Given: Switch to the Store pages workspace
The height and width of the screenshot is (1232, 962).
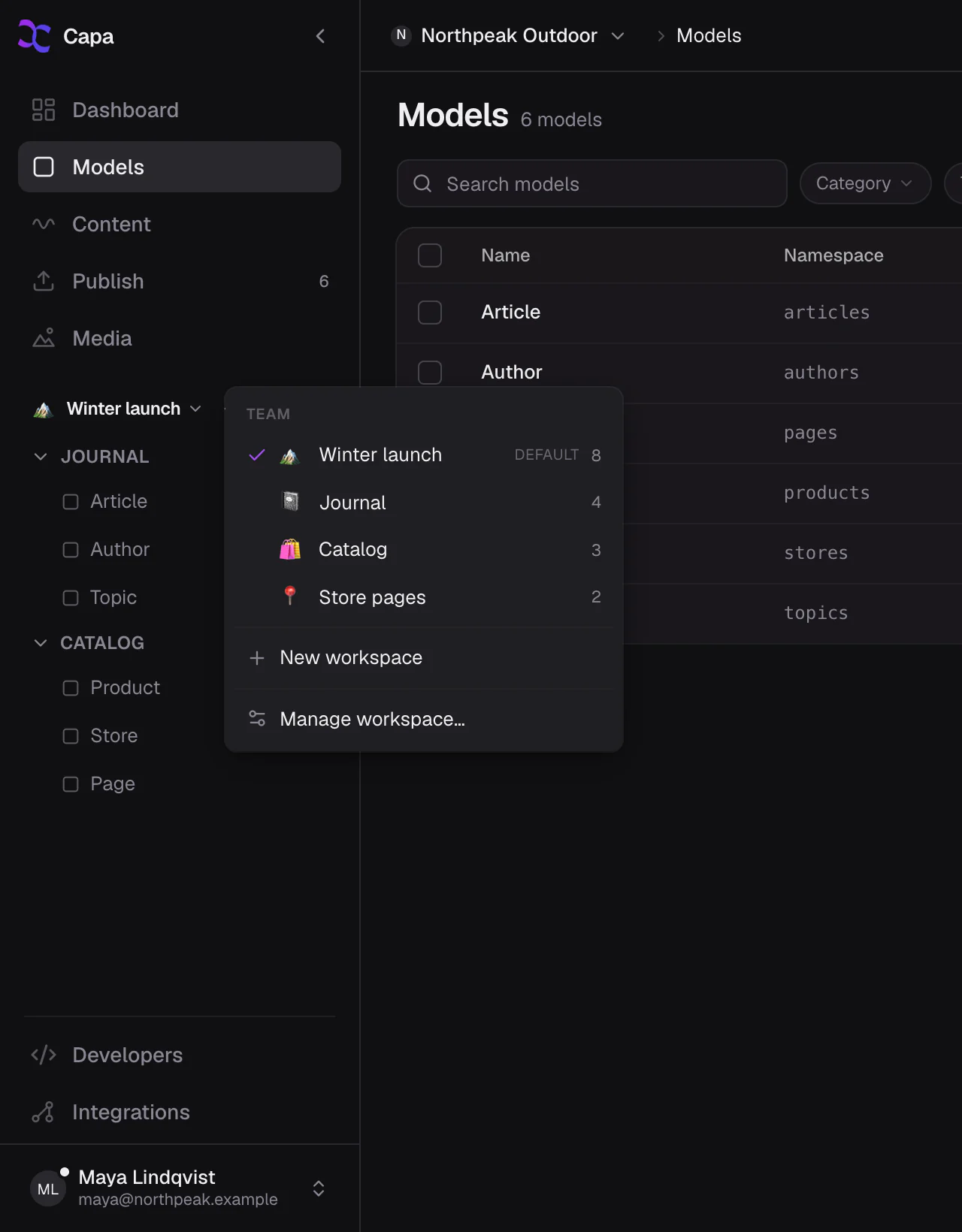Looking at the screenshot, I should pos(424,597).
